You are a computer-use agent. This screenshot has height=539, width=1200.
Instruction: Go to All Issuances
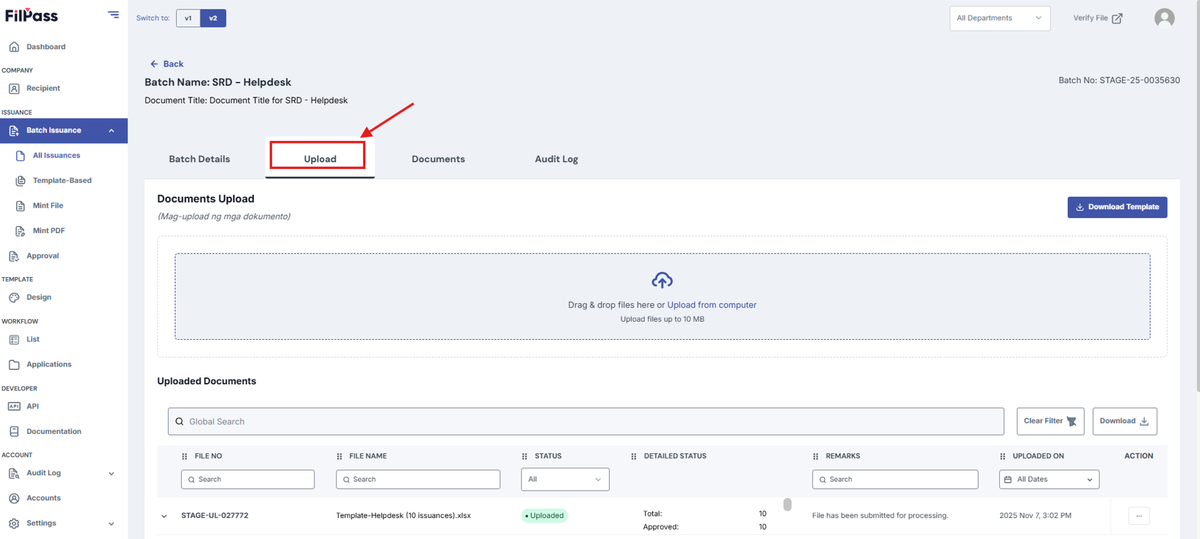56,155
